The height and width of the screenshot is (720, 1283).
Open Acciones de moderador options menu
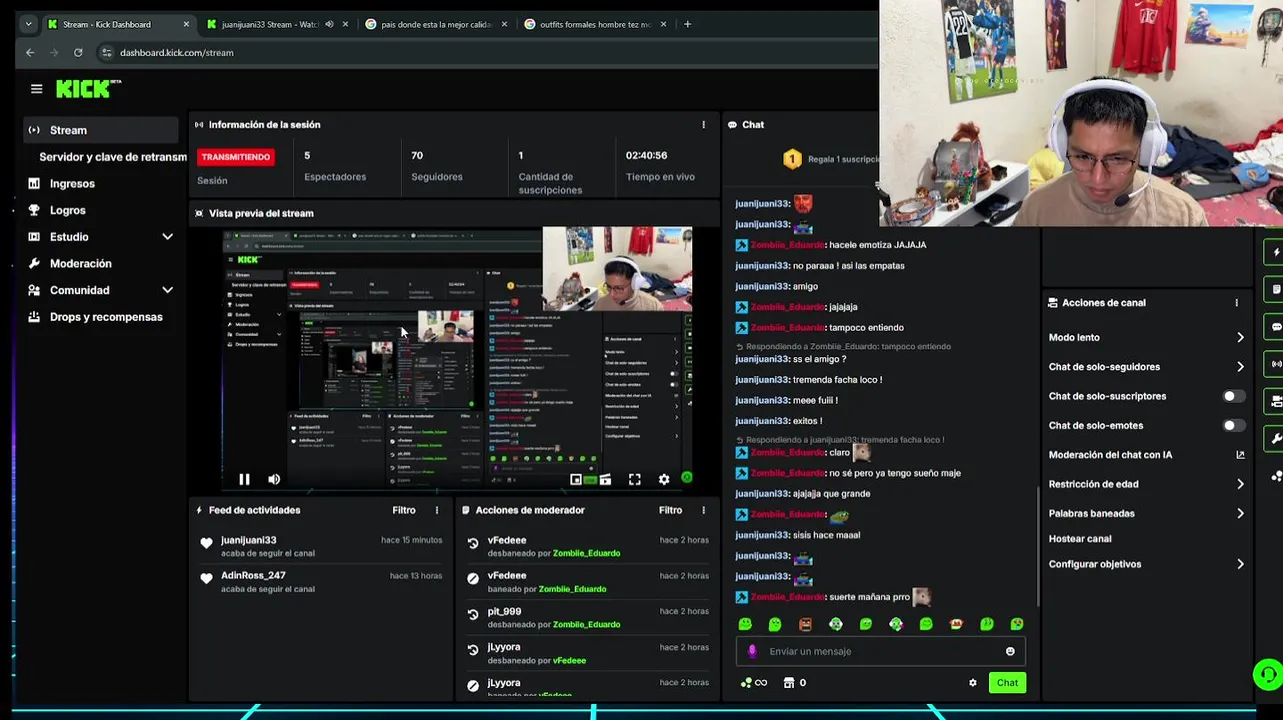(x=703, y=510)
